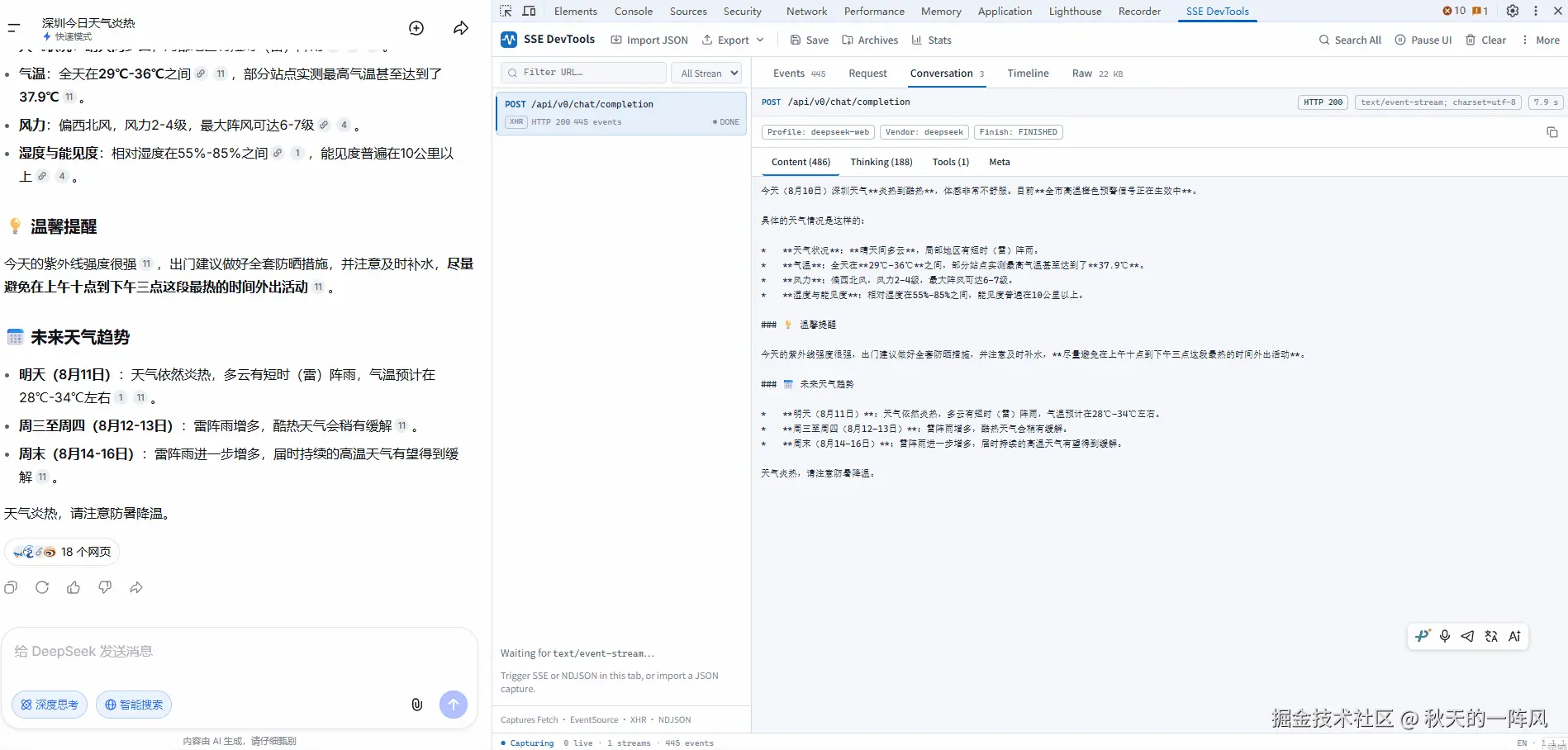The image size is (1568, 750).
Task: Clear captured streams
Action: (1486, 40)
